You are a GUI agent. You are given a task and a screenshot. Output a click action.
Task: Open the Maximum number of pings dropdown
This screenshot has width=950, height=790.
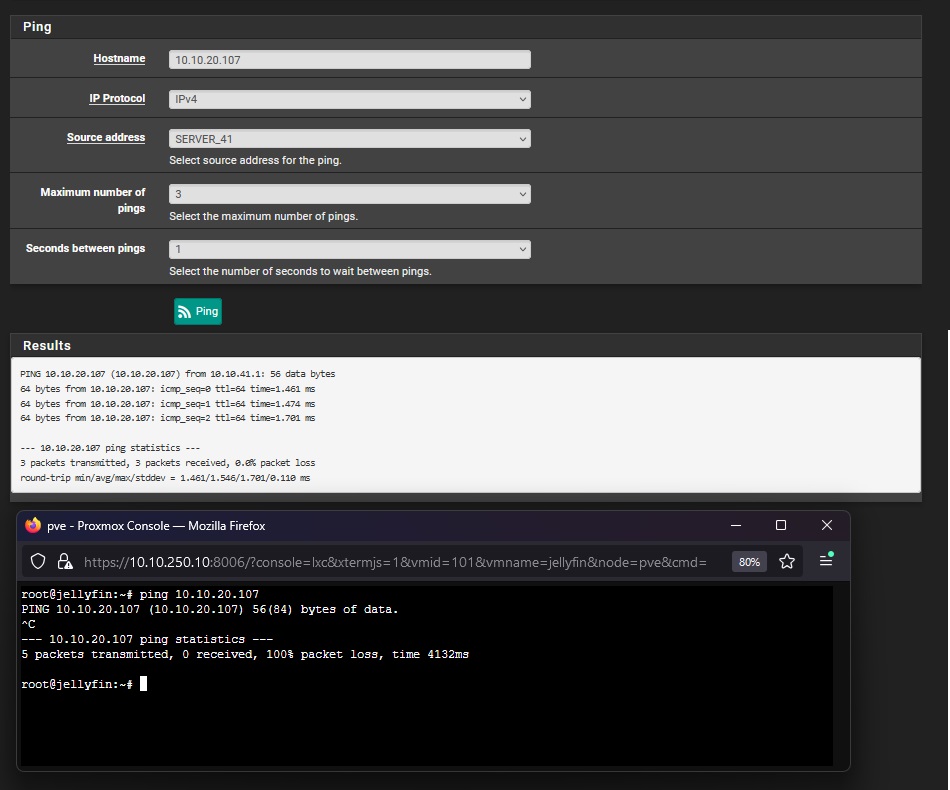[349, 194]
